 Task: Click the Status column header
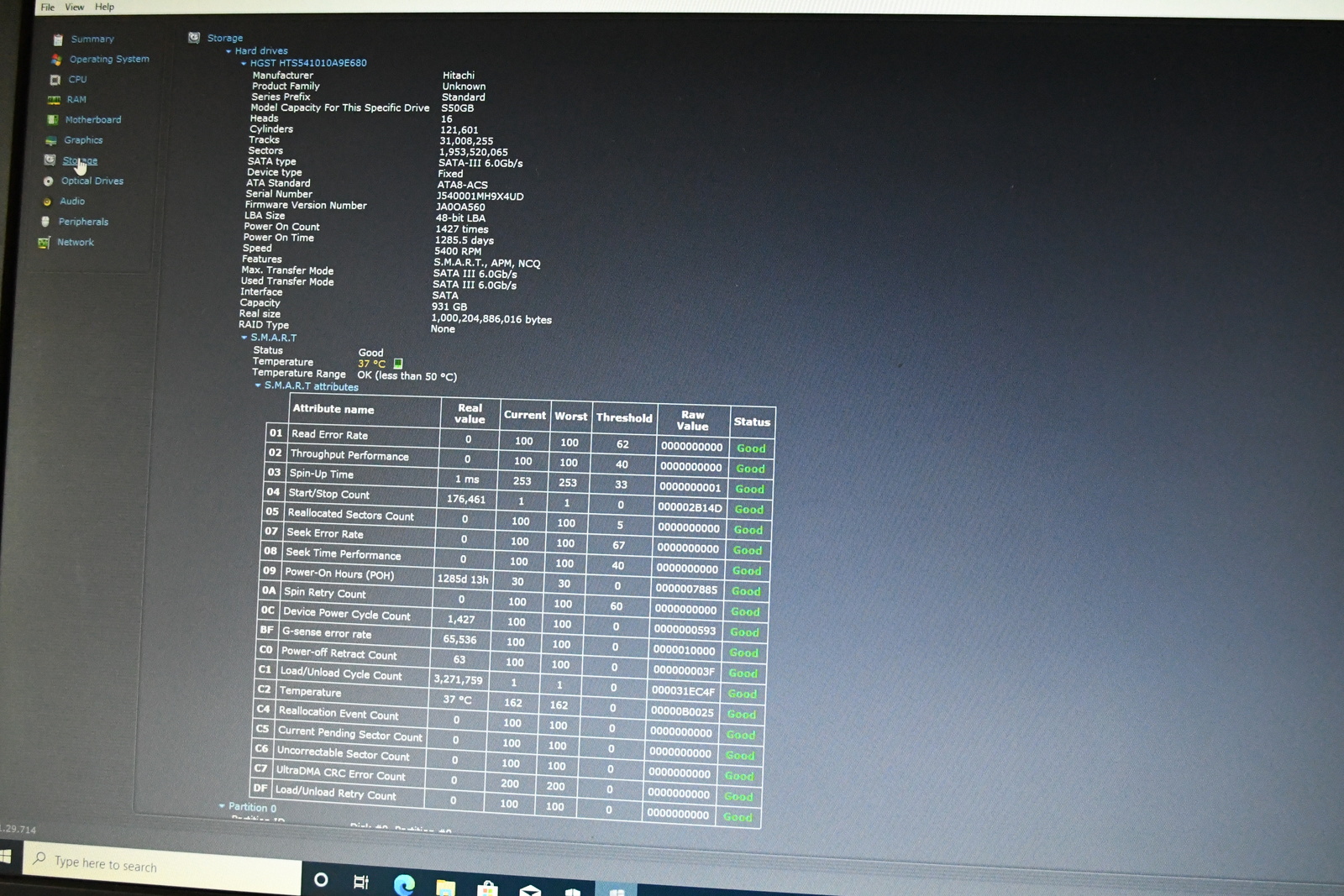click(x=752, y=422)
